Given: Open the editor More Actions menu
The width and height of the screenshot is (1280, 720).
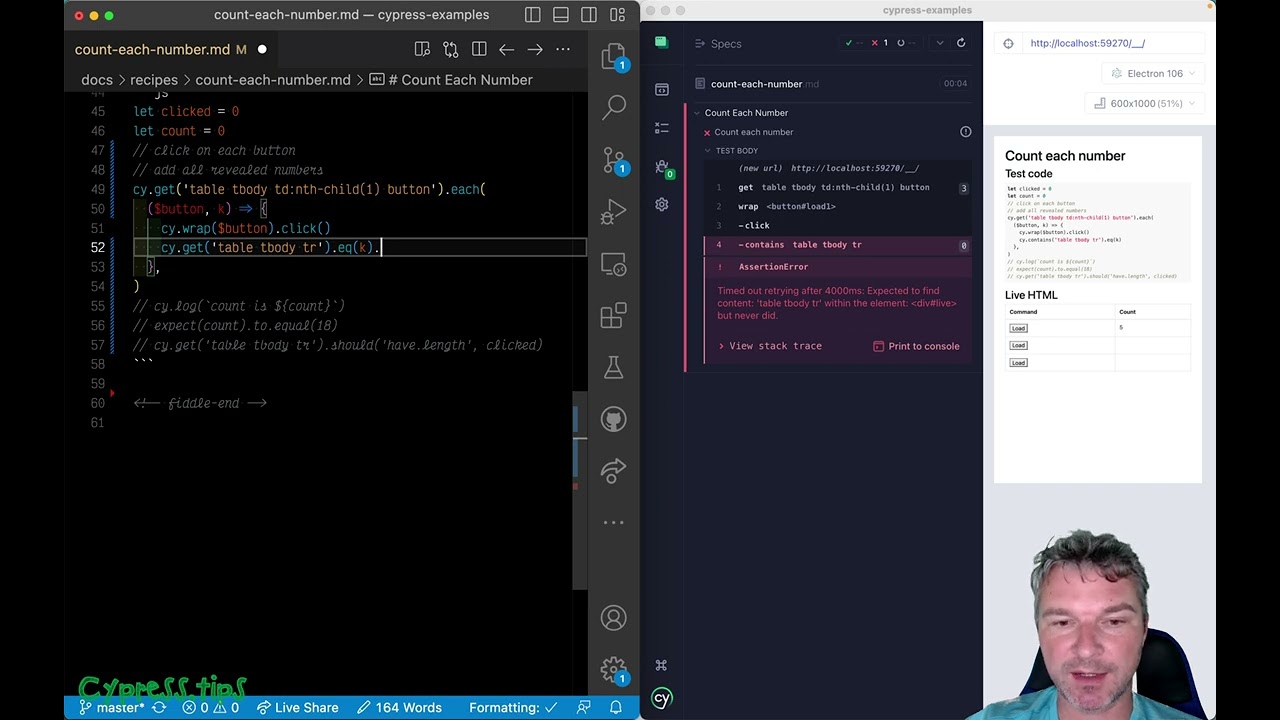Looking at the screenshot, I should pyautogui.click(x=563, y=49).
